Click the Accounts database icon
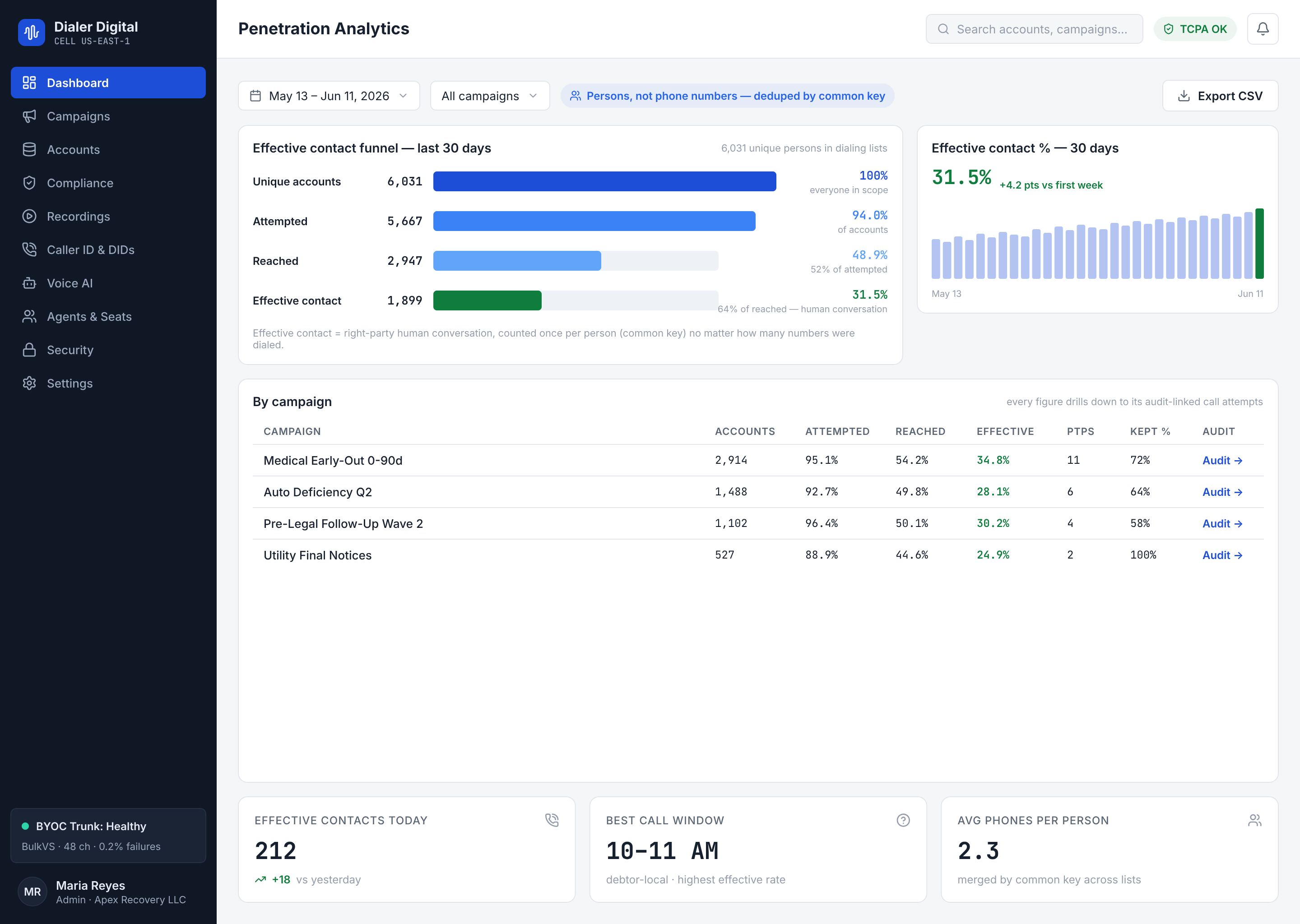1300x924 pixels. tap(29, 150)
